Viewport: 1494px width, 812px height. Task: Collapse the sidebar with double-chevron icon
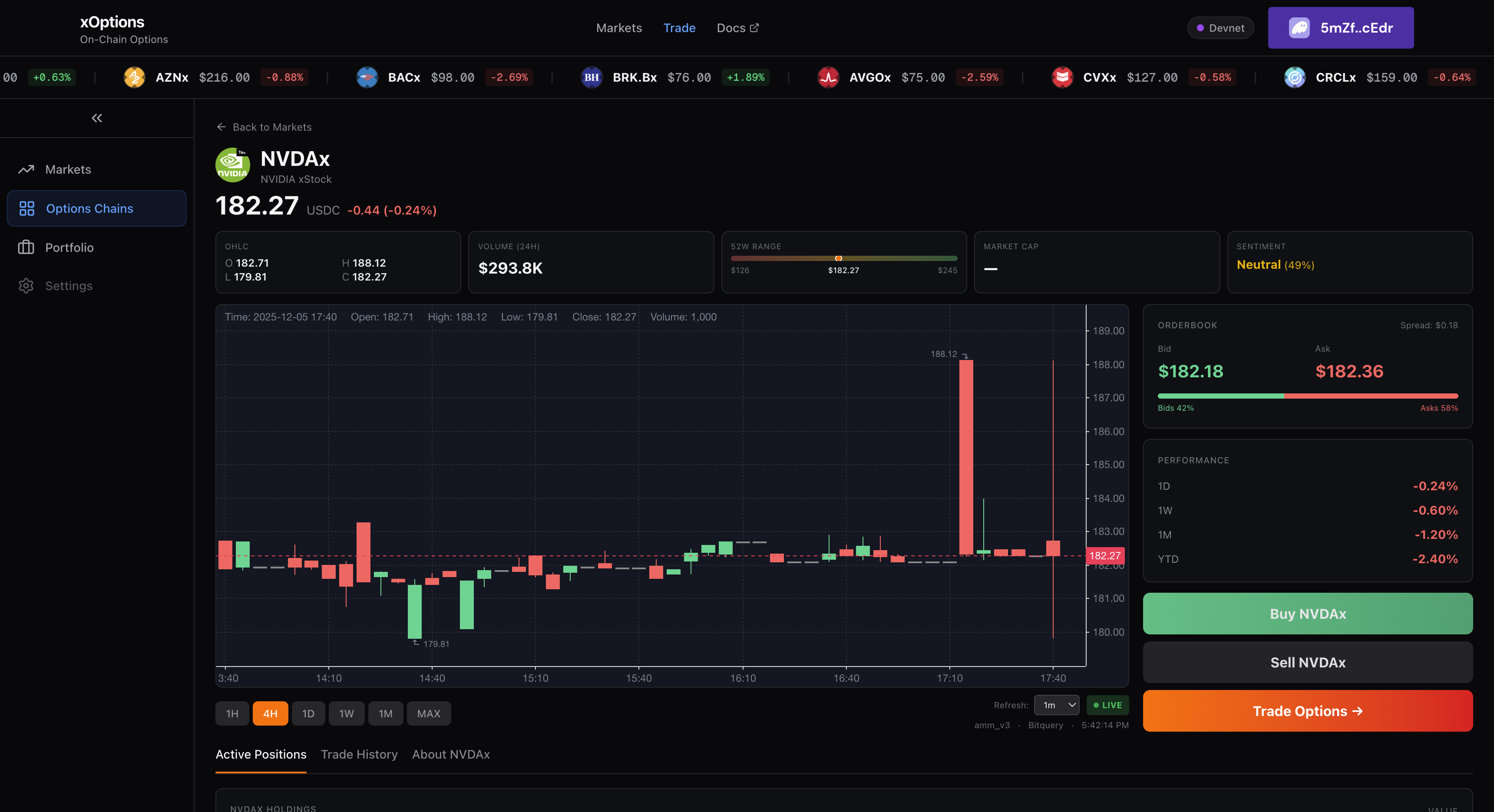pos(97,118)
